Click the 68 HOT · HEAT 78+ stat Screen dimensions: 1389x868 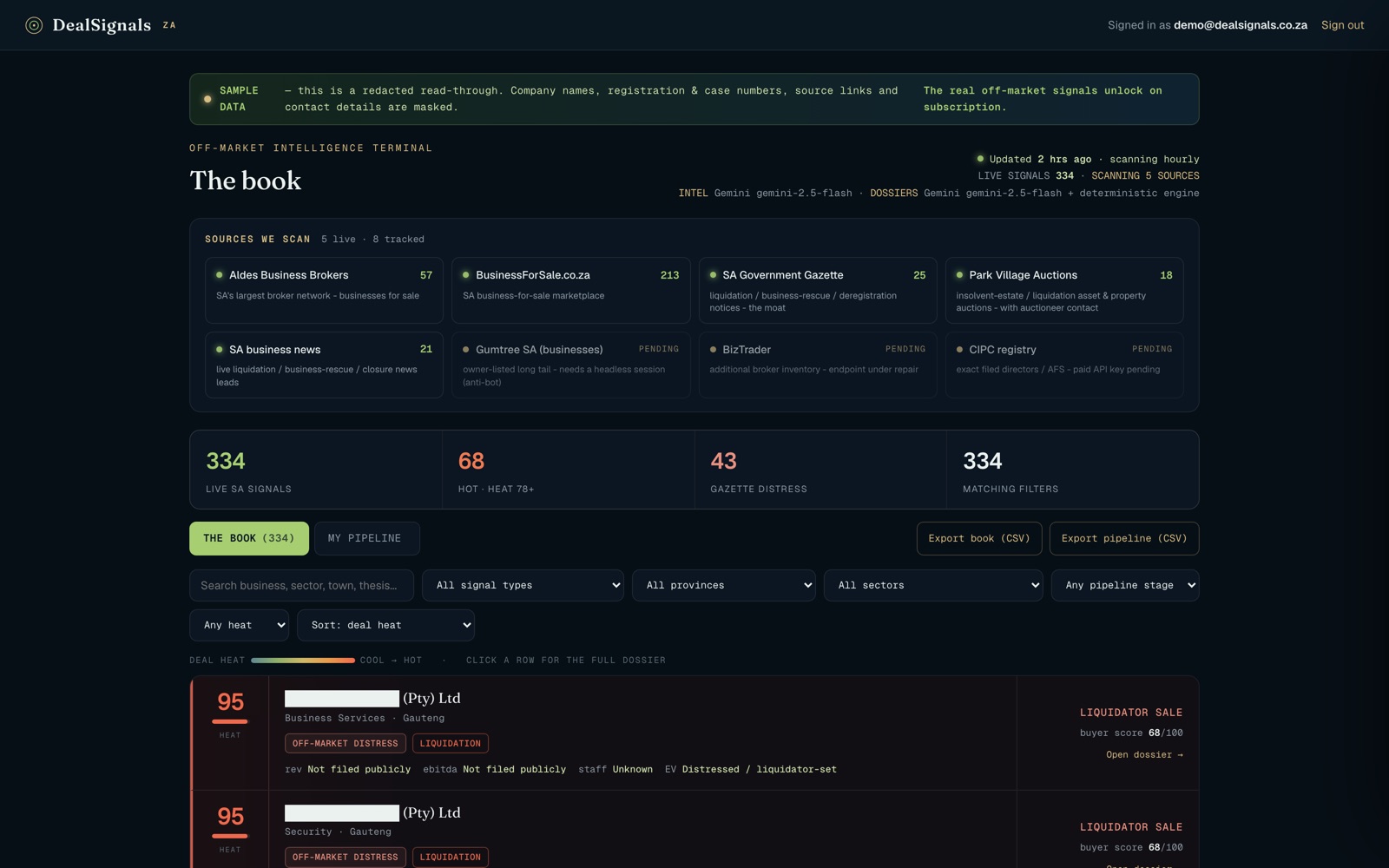(x=569, y=470)
